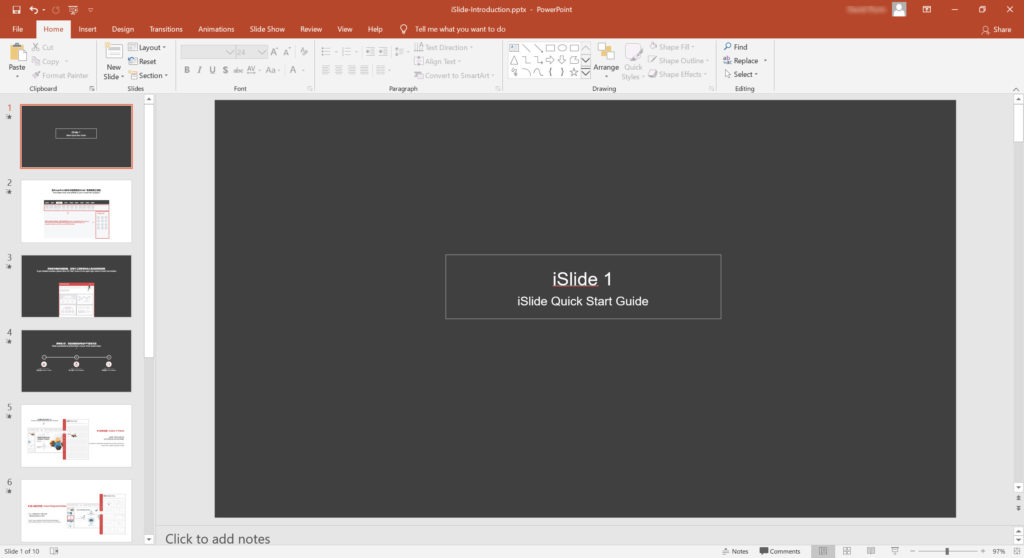Open the Text Direction dropdown
The height and width of the screenshot is (558, 1024).
443,47
